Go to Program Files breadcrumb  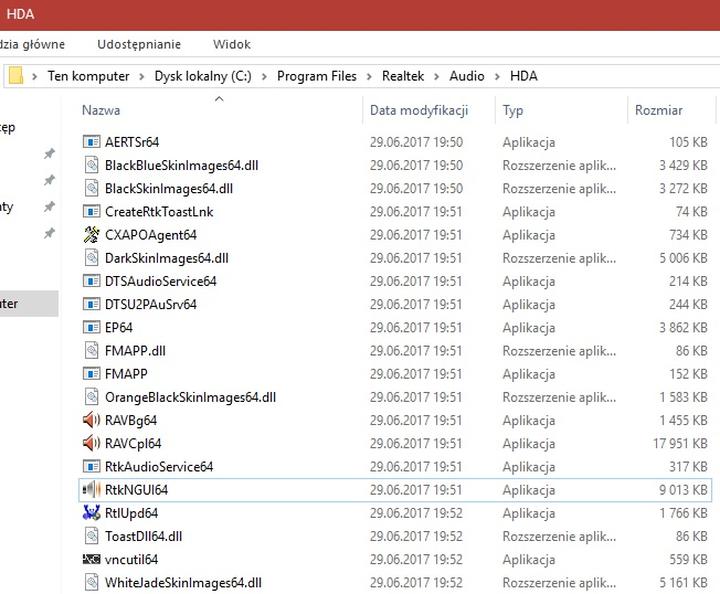317,76
